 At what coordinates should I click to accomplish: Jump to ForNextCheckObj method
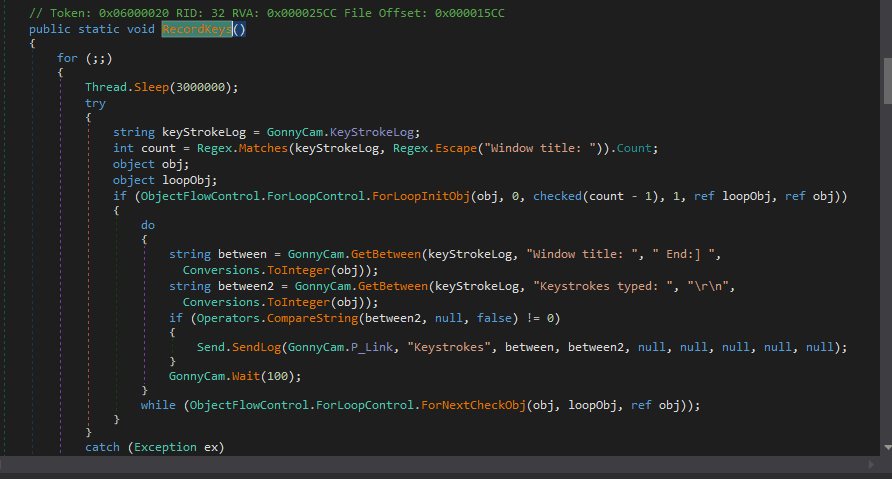(x=473, y=405)
